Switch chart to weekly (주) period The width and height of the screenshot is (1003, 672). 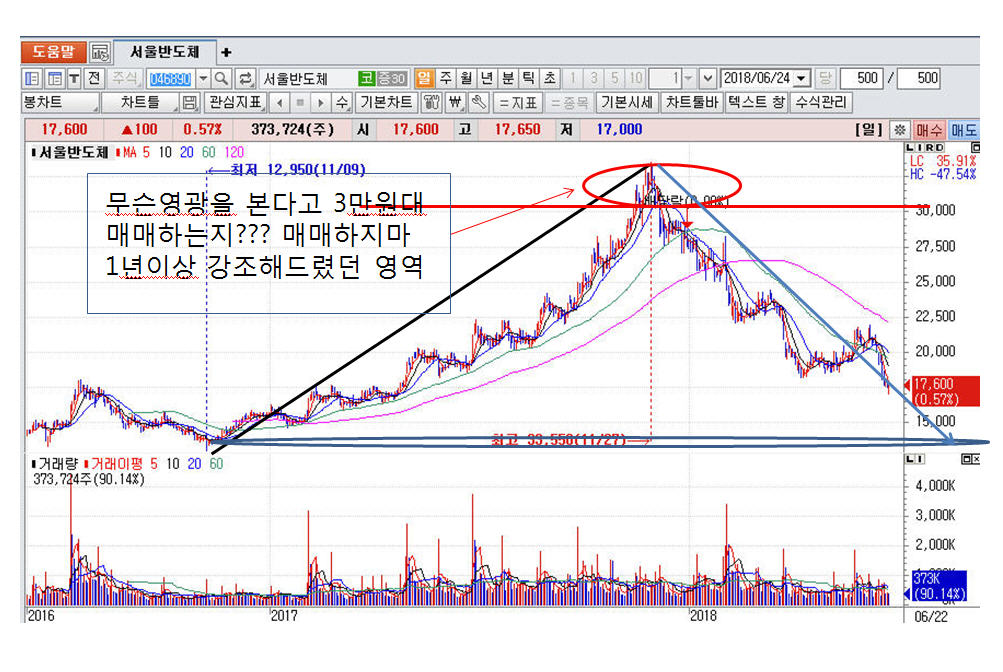444,78
